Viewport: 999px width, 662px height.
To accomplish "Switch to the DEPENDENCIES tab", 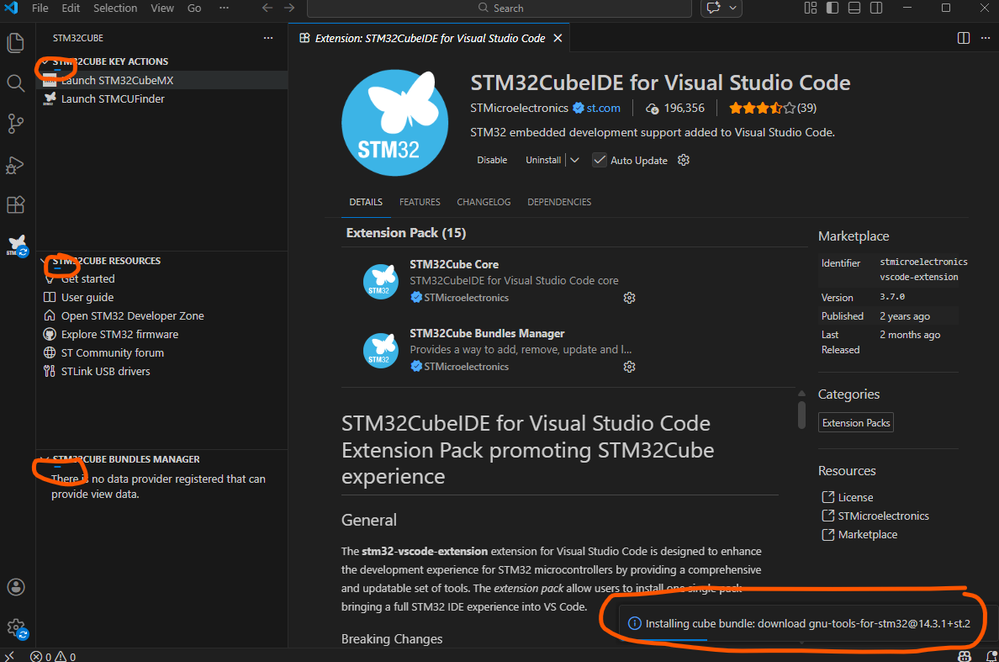I will 559,202.
